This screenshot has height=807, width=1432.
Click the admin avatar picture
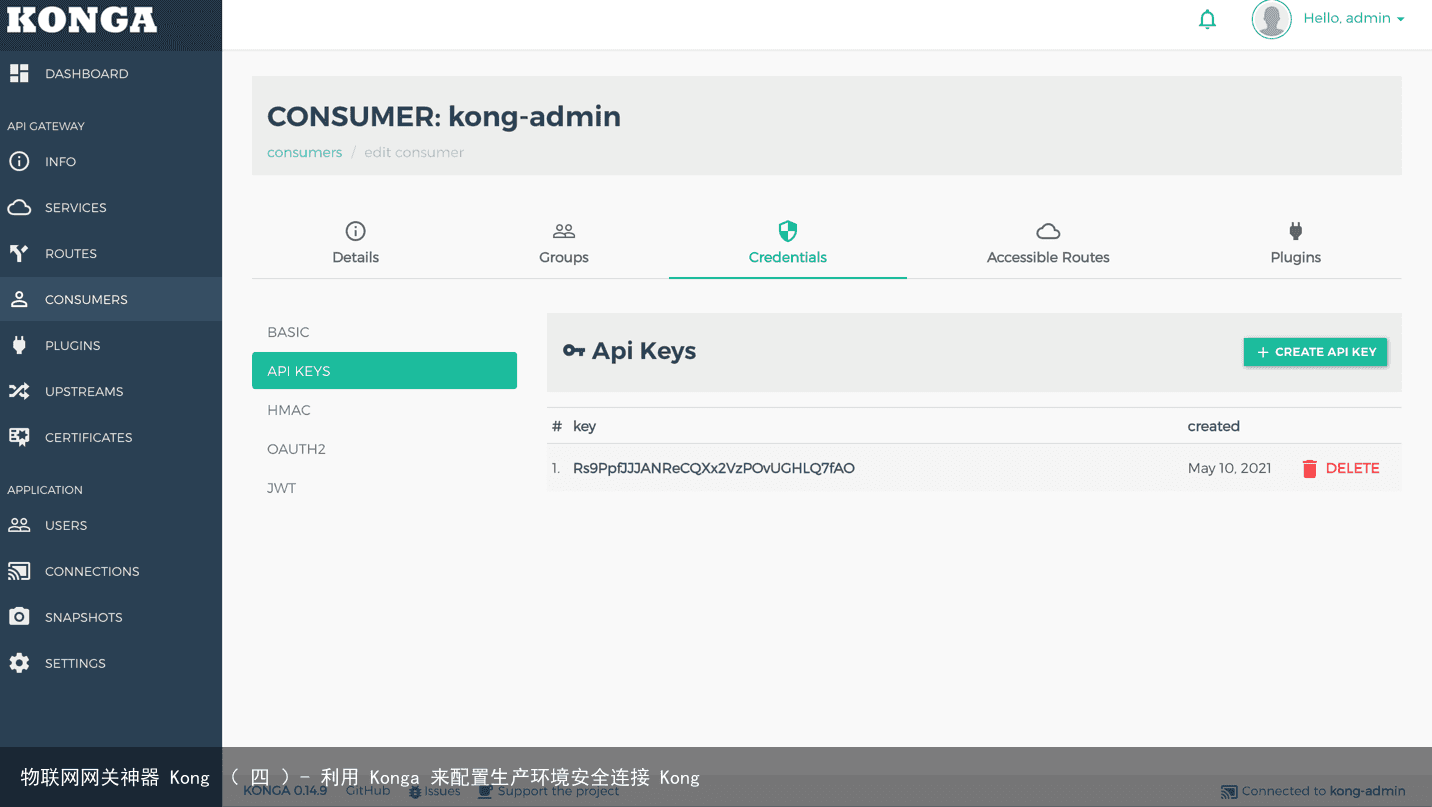point(1272,19)
